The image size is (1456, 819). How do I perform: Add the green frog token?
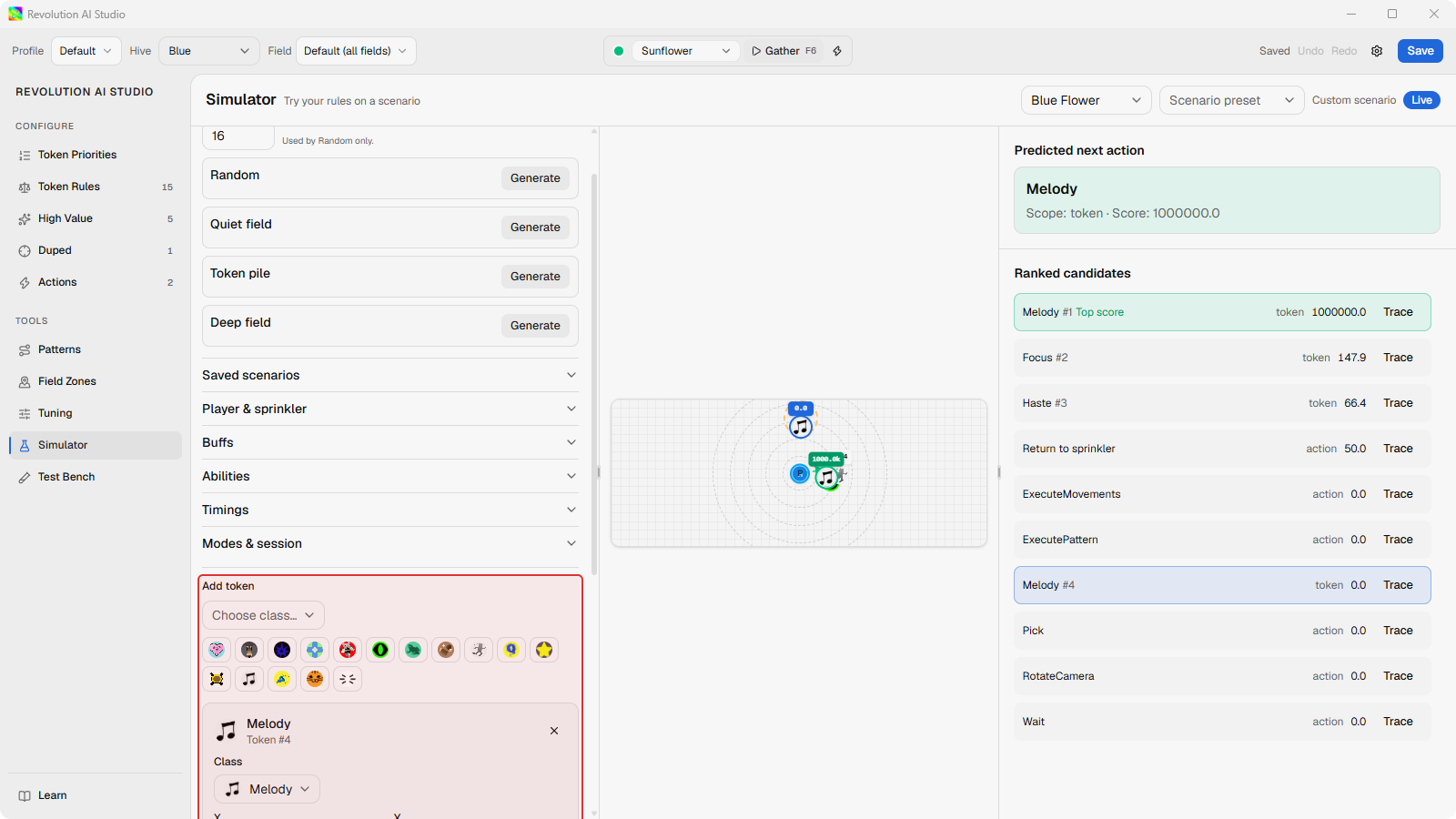tap(413, 650)
